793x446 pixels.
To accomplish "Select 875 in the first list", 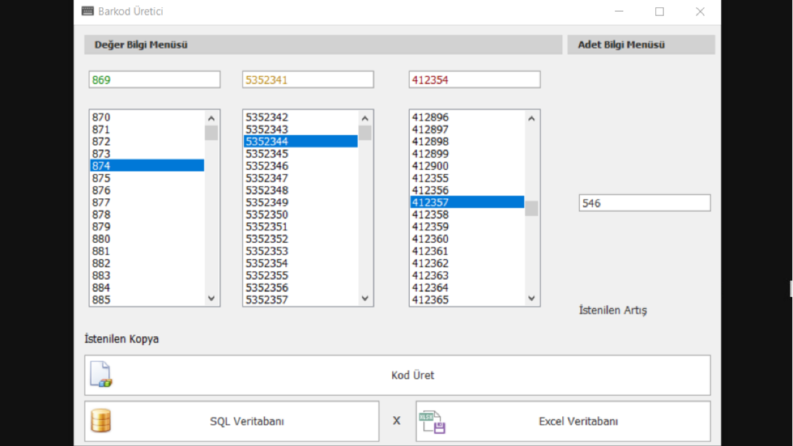I will tap(147, 178).
